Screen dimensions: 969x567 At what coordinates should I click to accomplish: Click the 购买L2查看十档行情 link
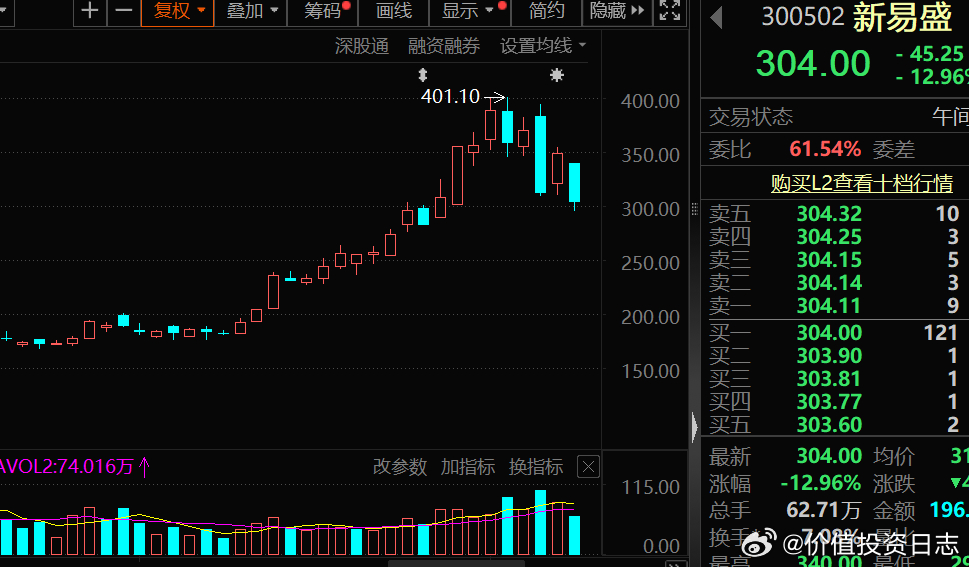point(861,184)
